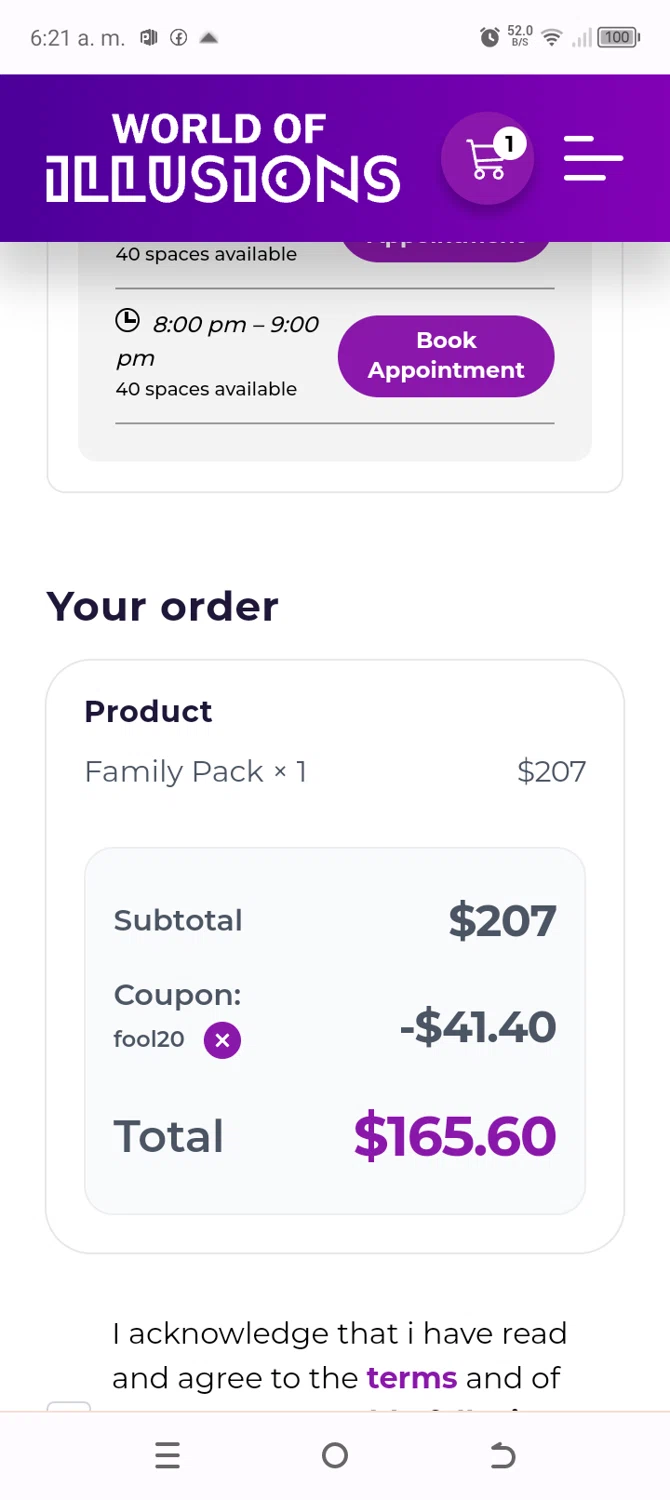Click the World of Illusions logo
This screenshot has width=670, height=1500.
tap(222, 158)
